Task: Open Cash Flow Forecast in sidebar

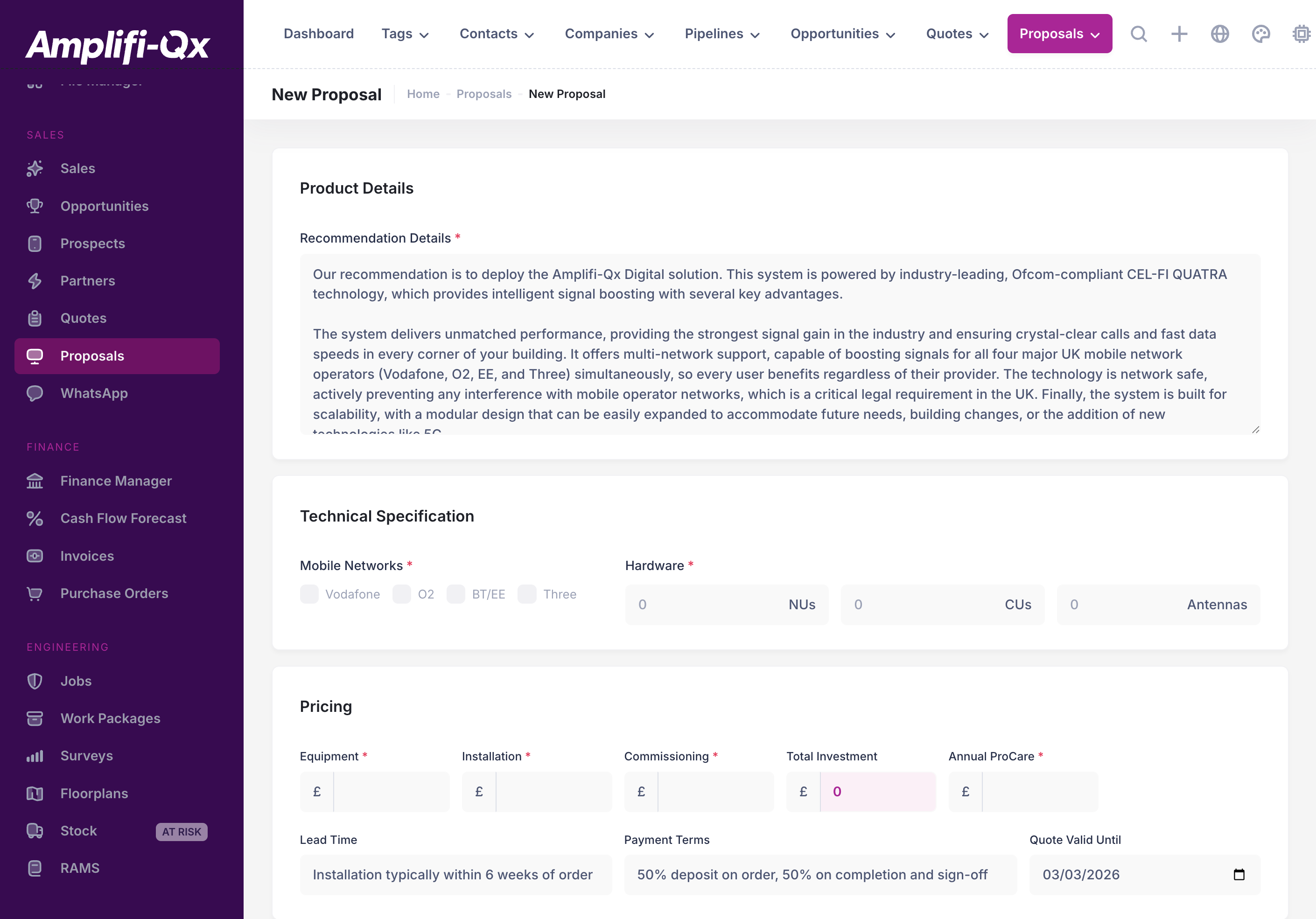Action: [123, 518]
